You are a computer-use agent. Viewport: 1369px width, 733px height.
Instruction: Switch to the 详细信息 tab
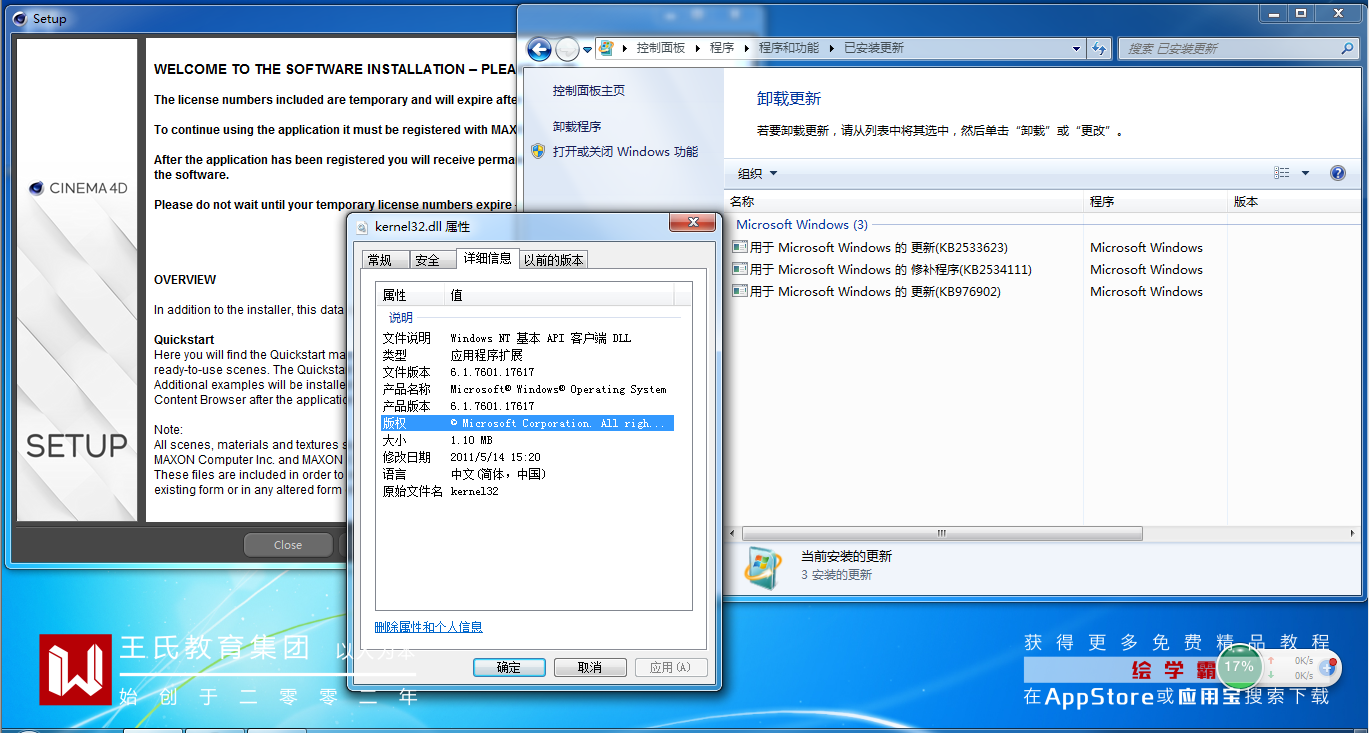(487, 258)
